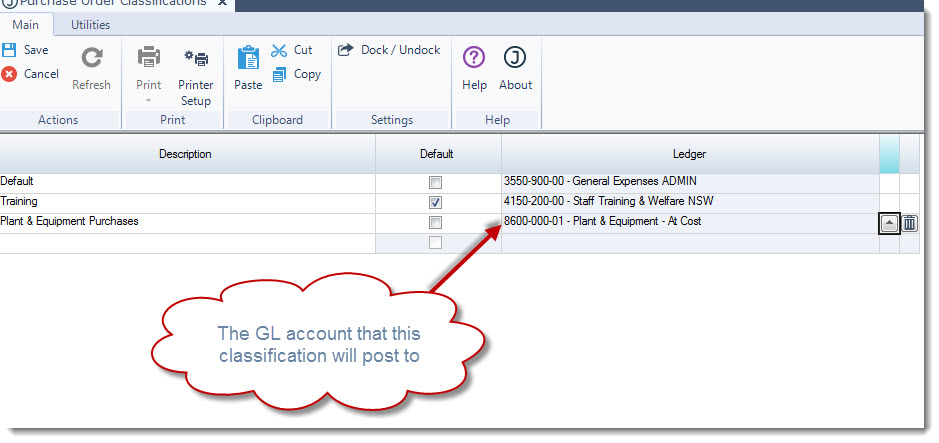Switch to the Utilities tab
The height and width of the screenshot is (443, 939).
(x=90, y=25)
